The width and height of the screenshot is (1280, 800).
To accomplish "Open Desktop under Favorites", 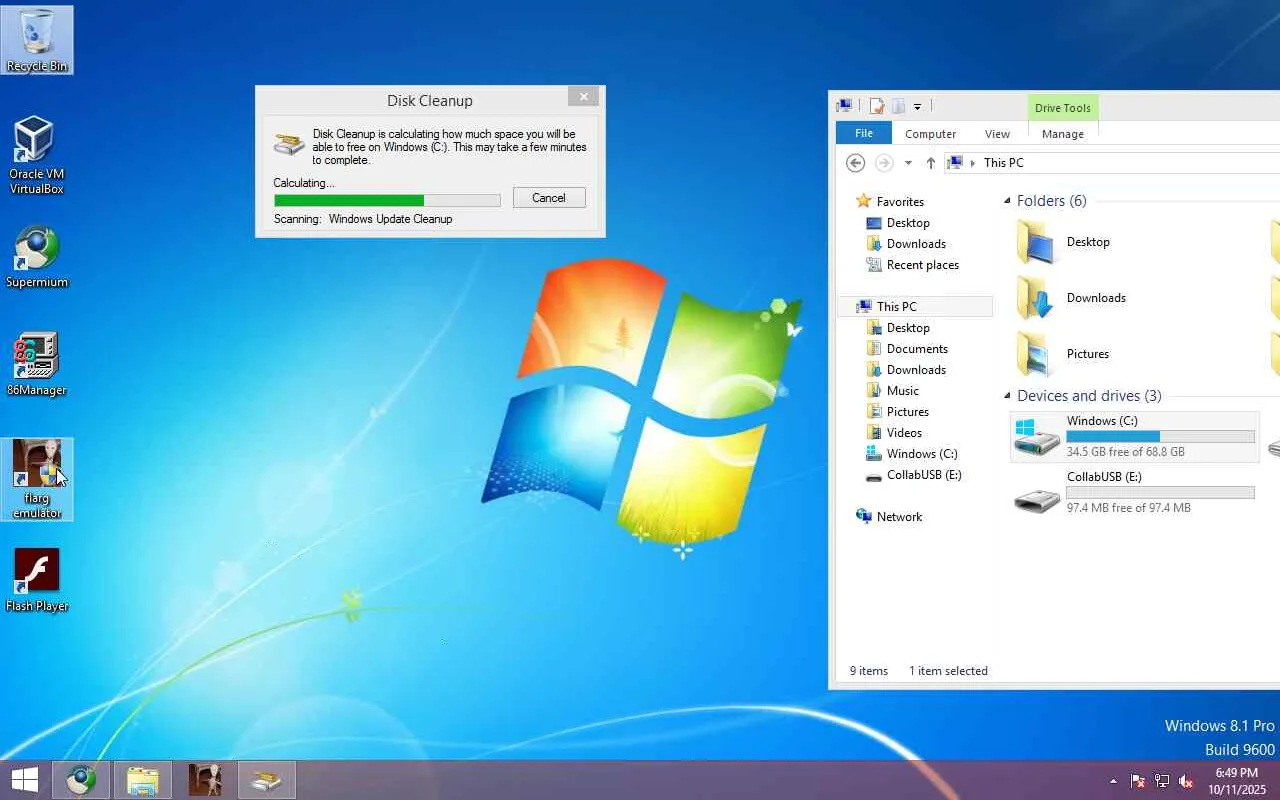I will click(908, 223).
